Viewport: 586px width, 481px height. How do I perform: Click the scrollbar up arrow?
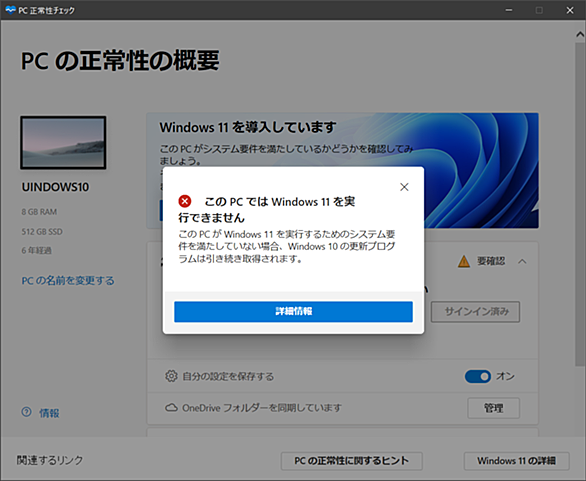tap(580, 34)
